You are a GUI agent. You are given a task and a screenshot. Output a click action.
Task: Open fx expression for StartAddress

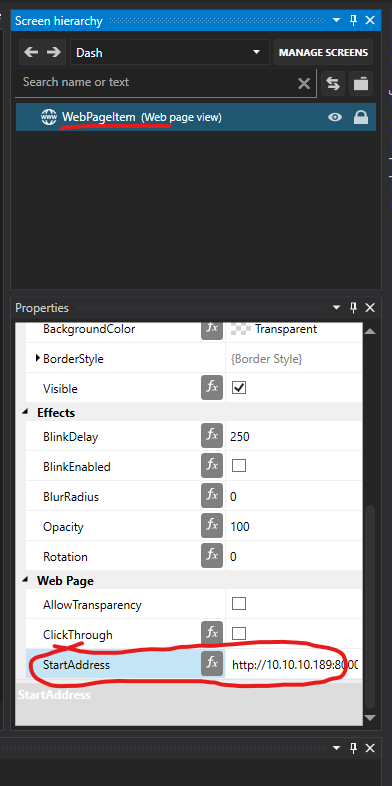tap(212, 664)
